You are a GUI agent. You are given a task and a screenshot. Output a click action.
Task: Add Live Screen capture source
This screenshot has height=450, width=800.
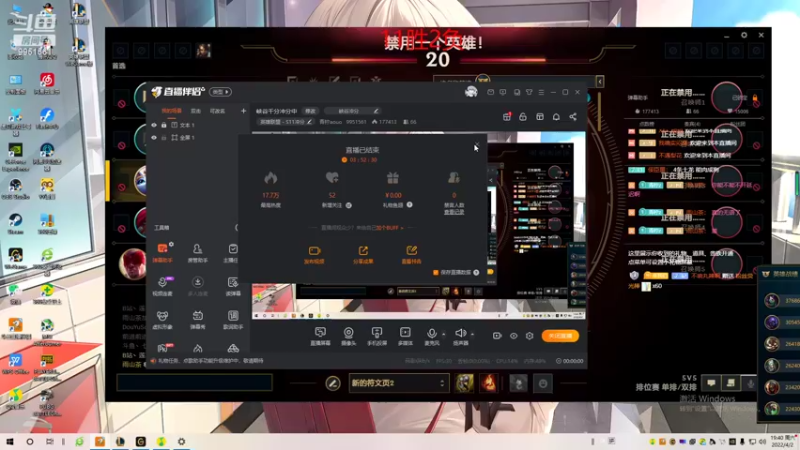point(320,337)
